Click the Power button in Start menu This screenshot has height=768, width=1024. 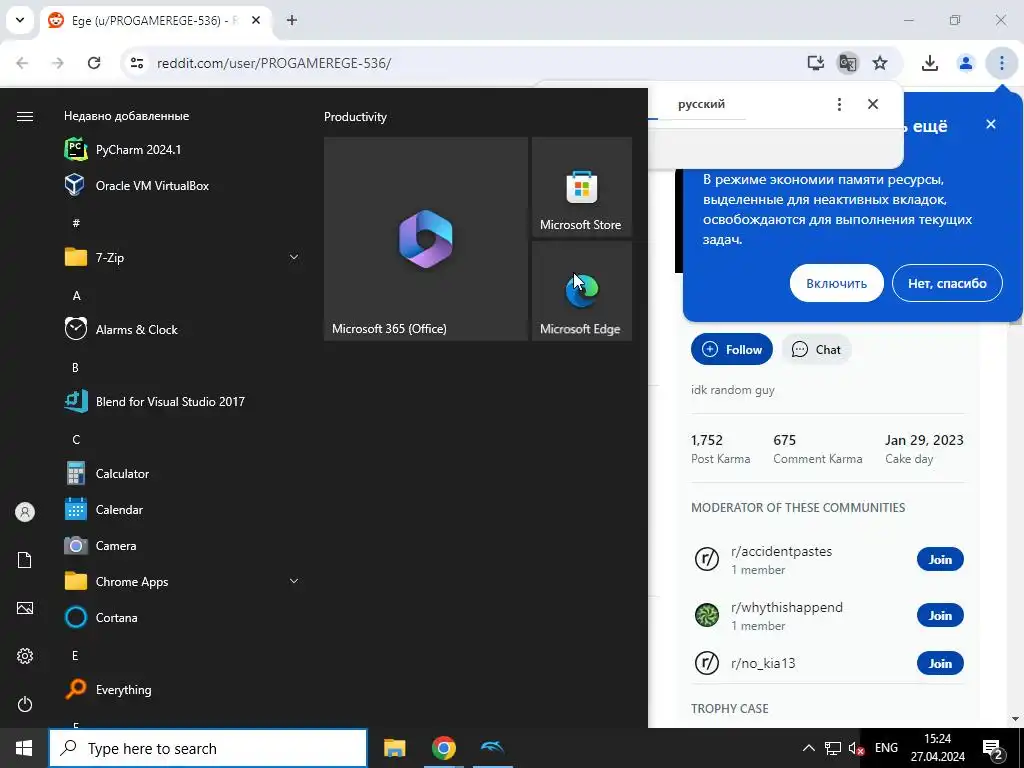tap(25, 704)
